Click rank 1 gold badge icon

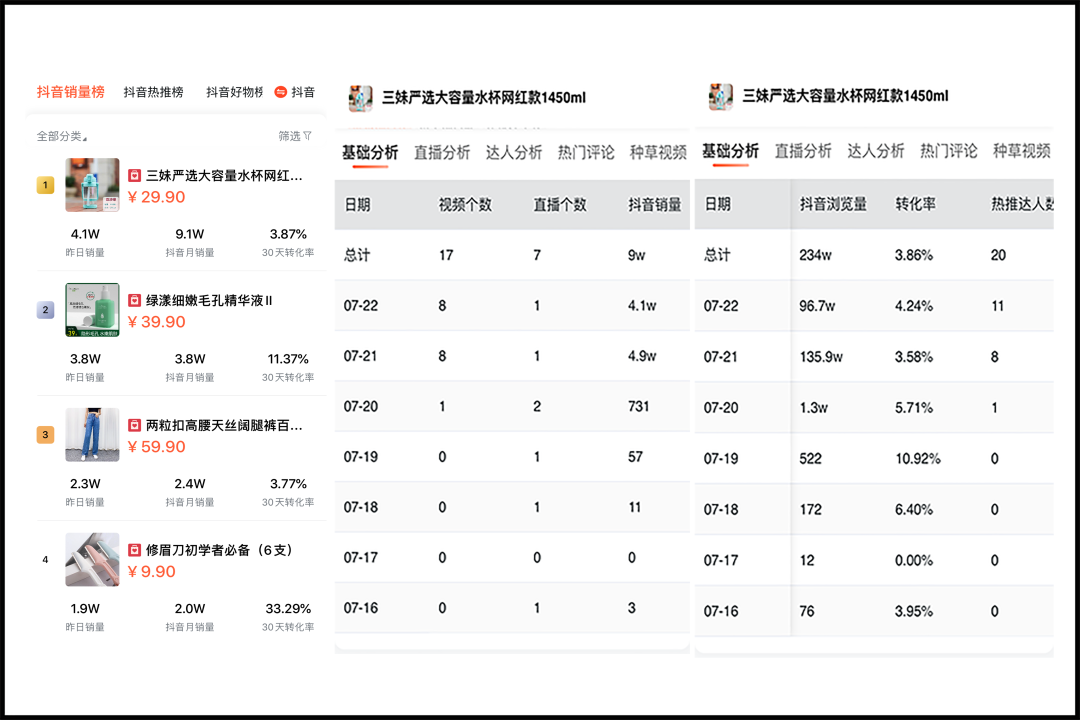click(x=45, y=185)
